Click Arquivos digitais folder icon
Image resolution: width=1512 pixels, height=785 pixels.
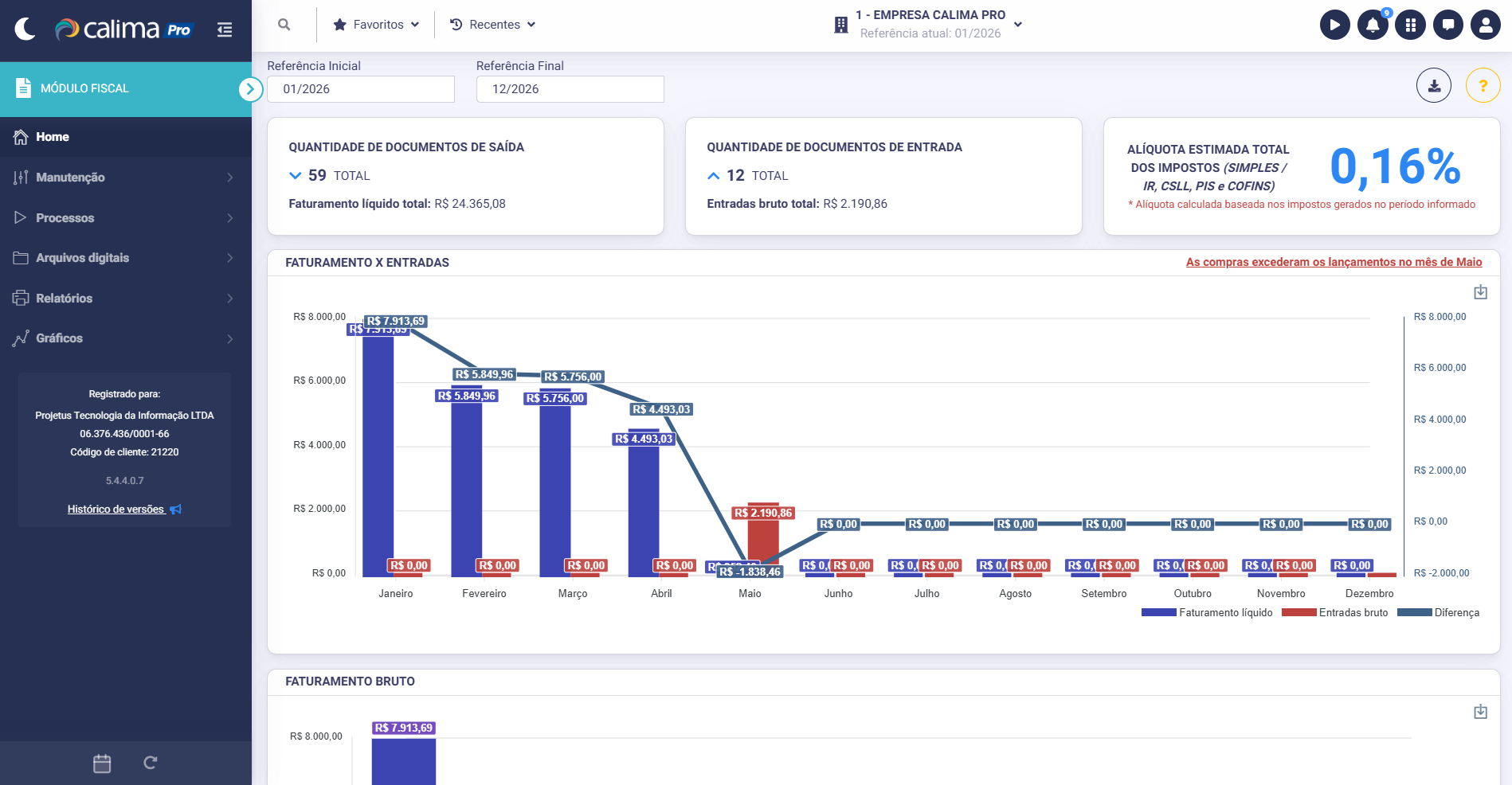(21, 258)
